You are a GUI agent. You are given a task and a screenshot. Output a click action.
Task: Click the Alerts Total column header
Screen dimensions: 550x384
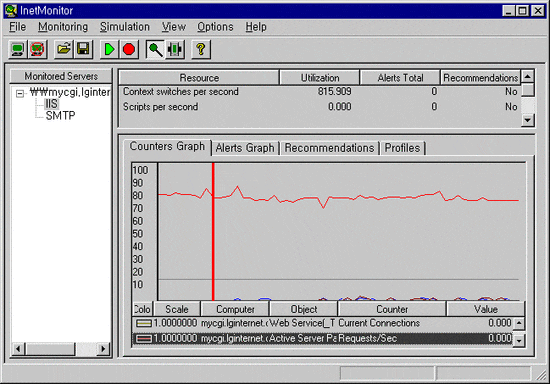pyautogui.click(x=400, y=78)
